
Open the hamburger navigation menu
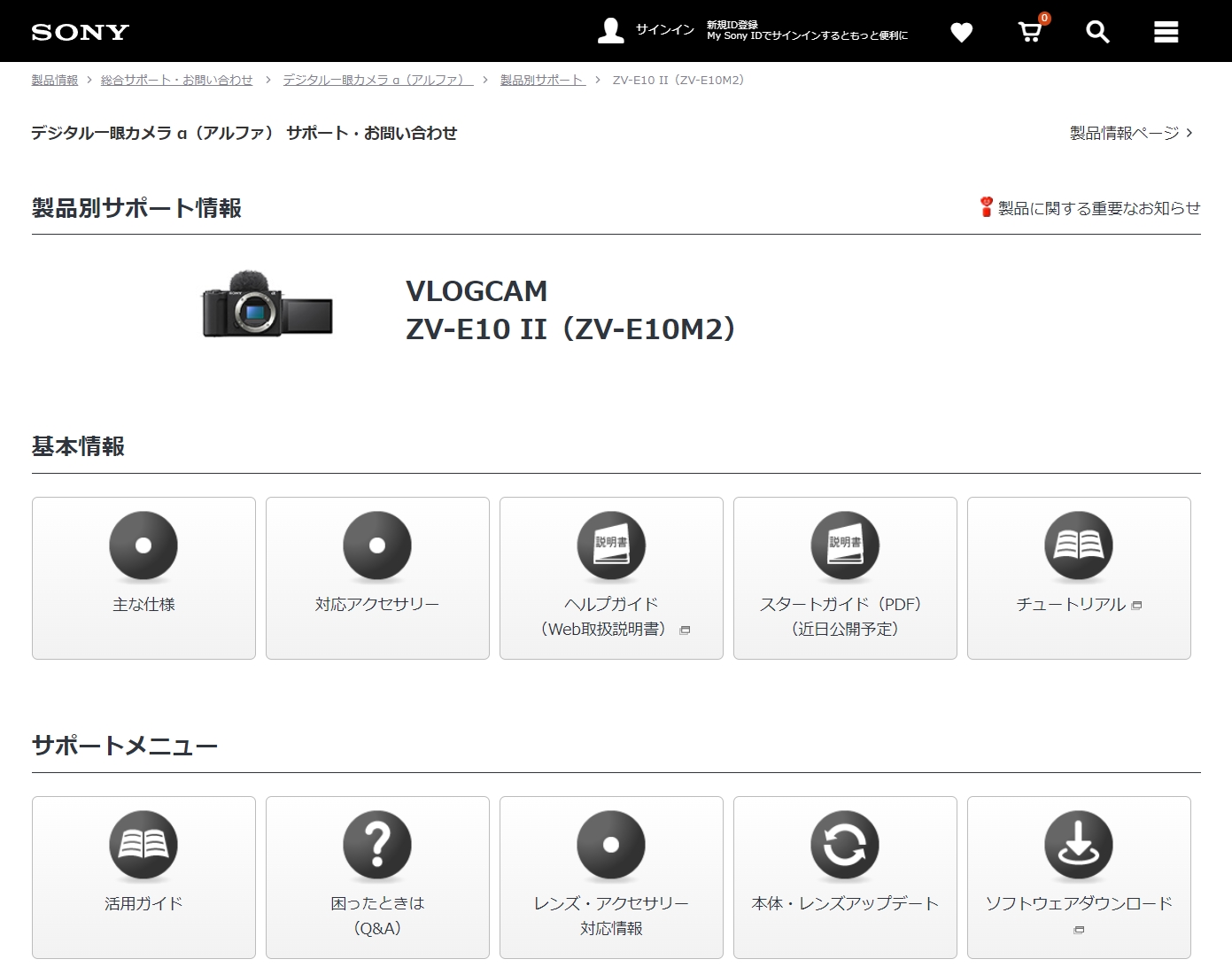click(x=1166, y=31)
